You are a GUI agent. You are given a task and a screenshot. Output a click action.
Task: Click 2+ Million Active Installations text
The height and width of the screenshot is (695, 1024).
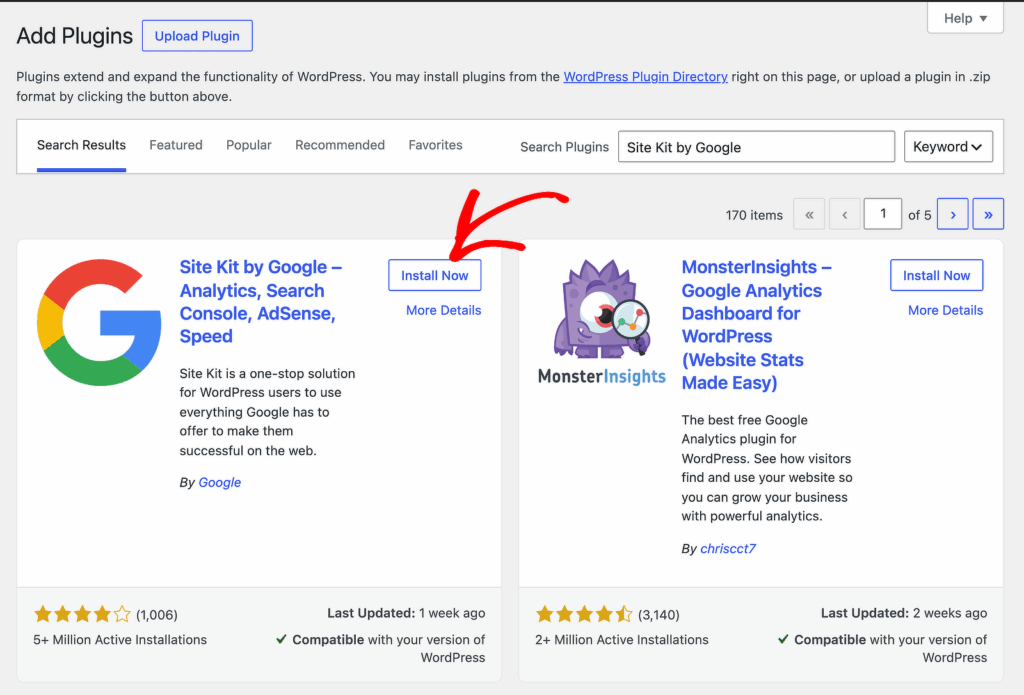622,640
